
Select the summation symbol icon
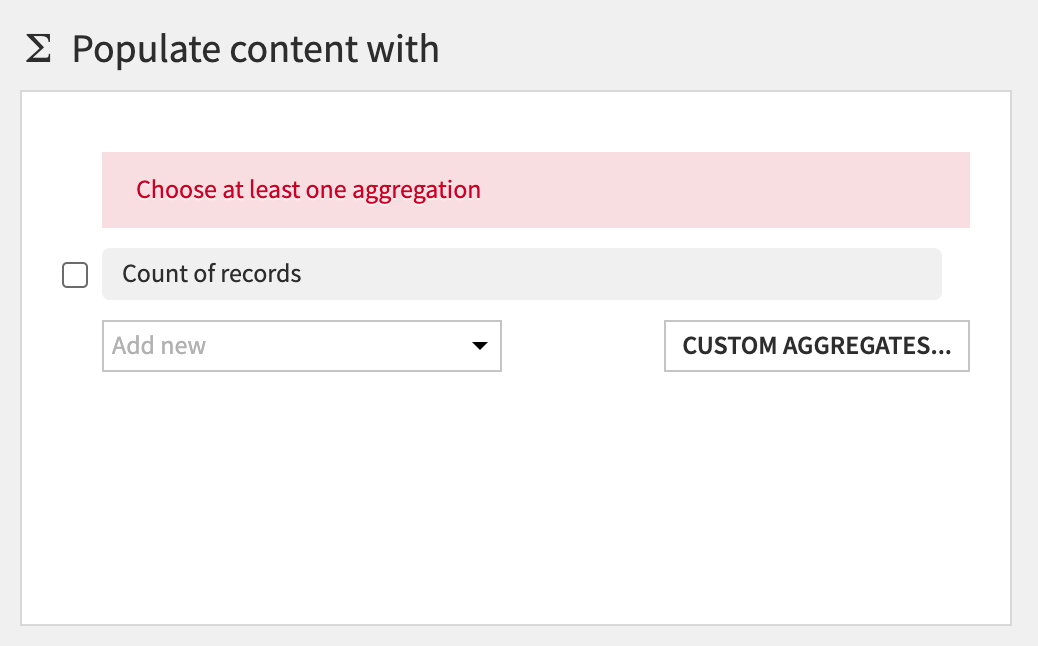click(x=38, y=49)
